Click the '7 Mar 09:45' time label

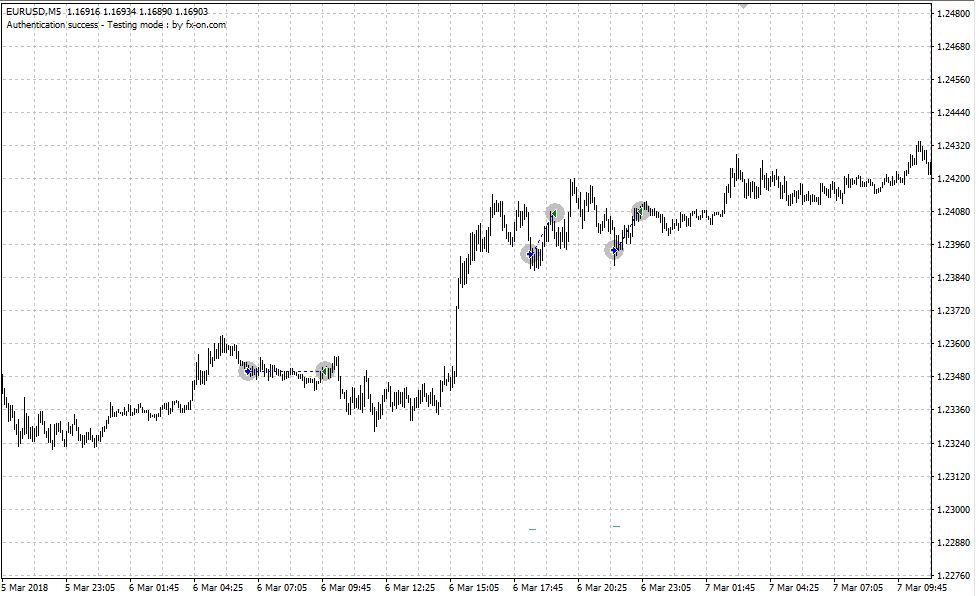[922, 587]
